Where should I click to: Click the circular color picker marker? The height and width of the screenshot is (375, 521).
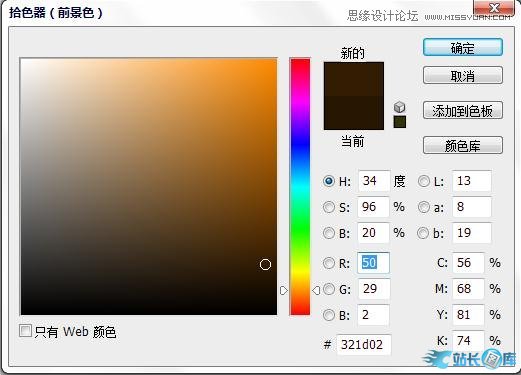click(x=265, y=265)
